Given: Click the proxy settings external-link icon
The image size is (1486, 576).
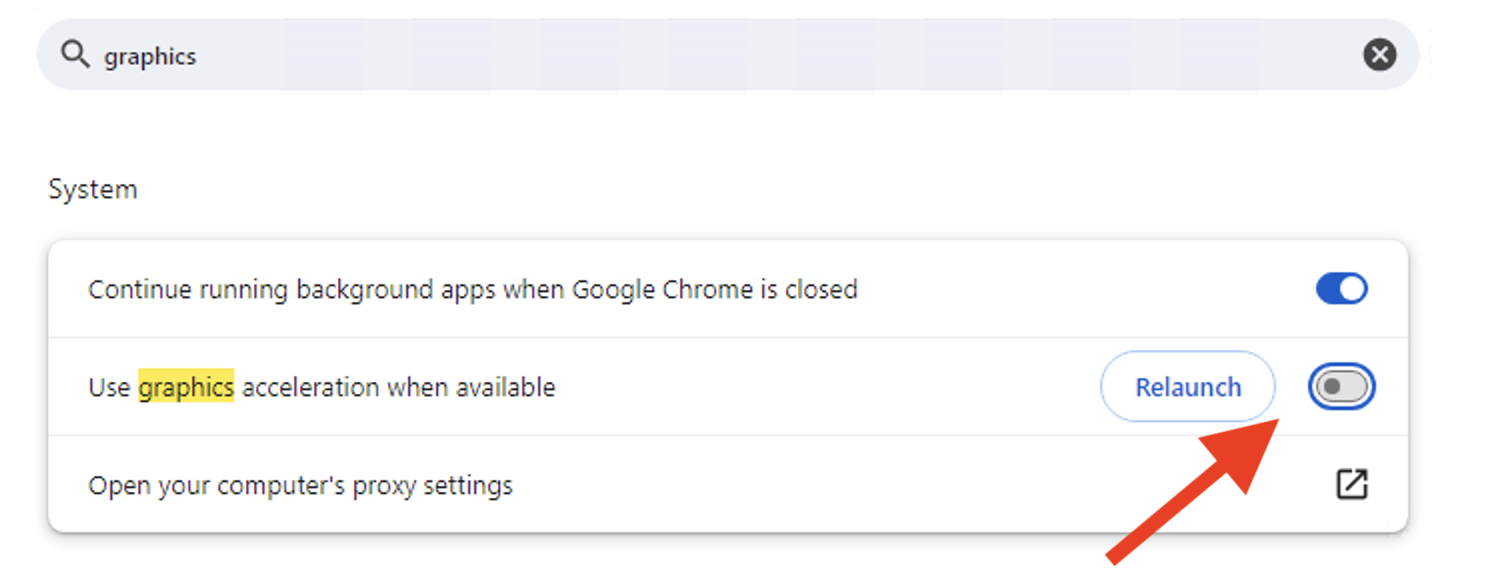Looking at the screenshot, I should (x=1351, y=484).
